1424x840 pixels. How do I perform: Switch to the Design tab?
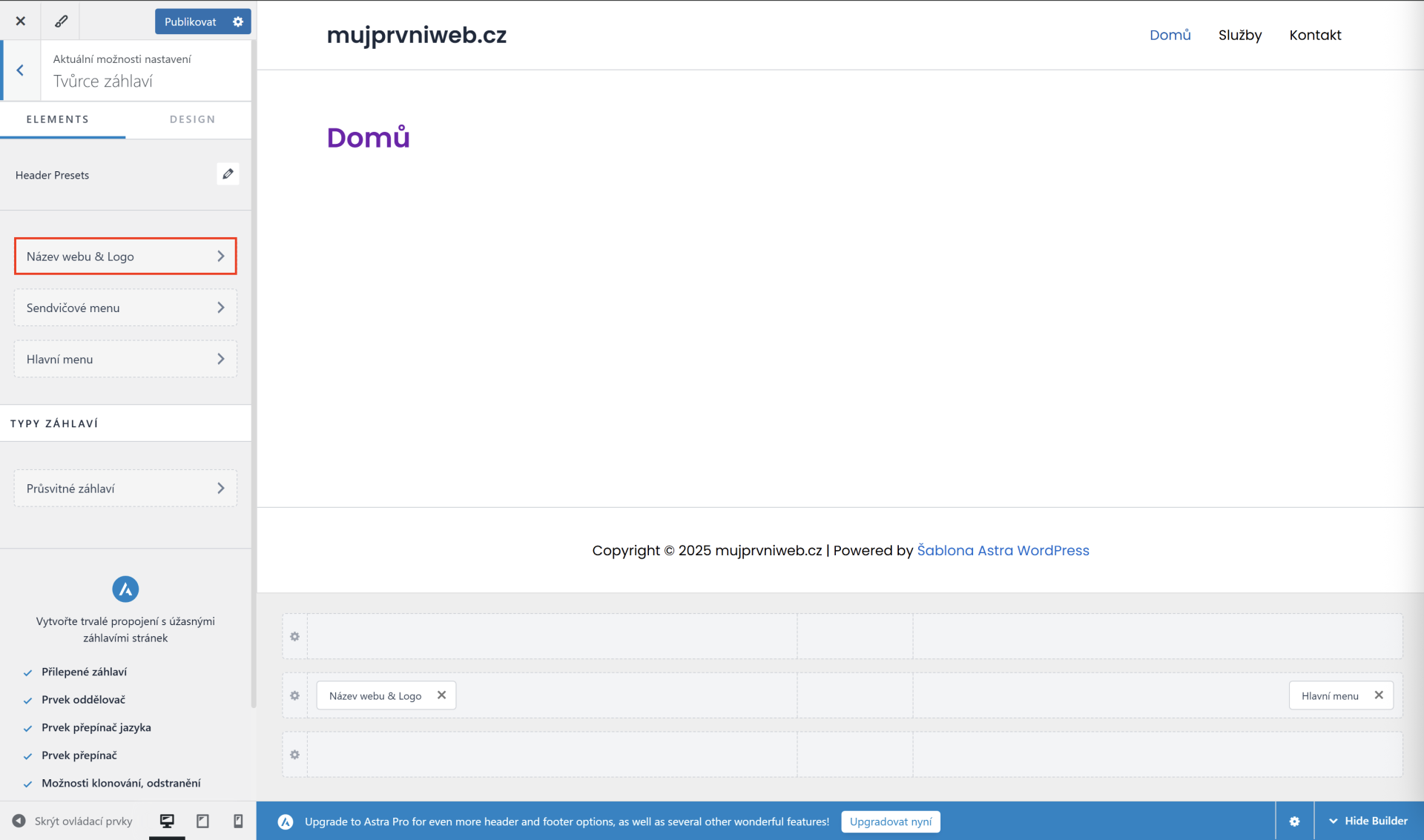click(x=192, y=119)
